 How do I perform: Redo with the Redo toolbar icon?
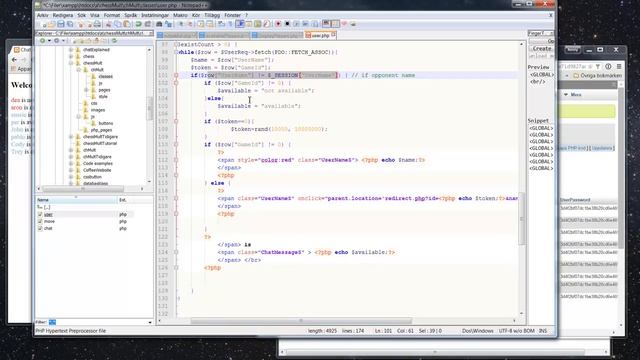click(x=147, y=24)
